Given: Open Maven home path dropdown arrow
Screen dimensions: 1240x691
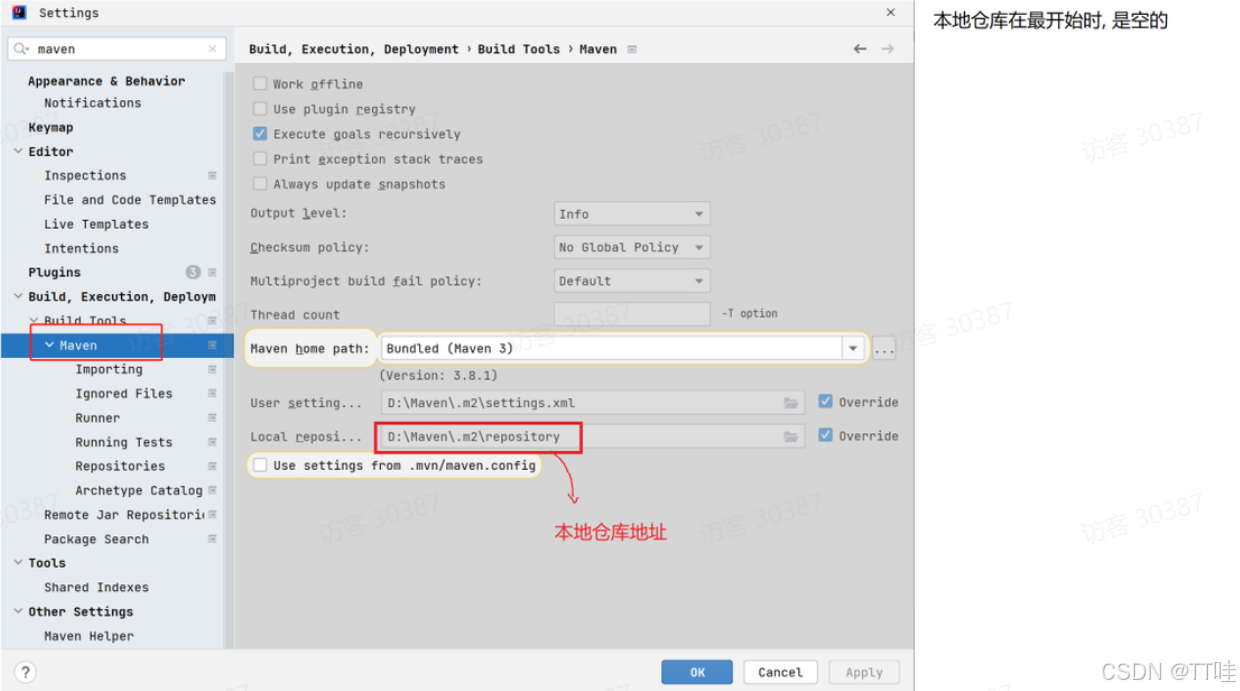Looking at the screenshot, I should (x=853, y=349).
